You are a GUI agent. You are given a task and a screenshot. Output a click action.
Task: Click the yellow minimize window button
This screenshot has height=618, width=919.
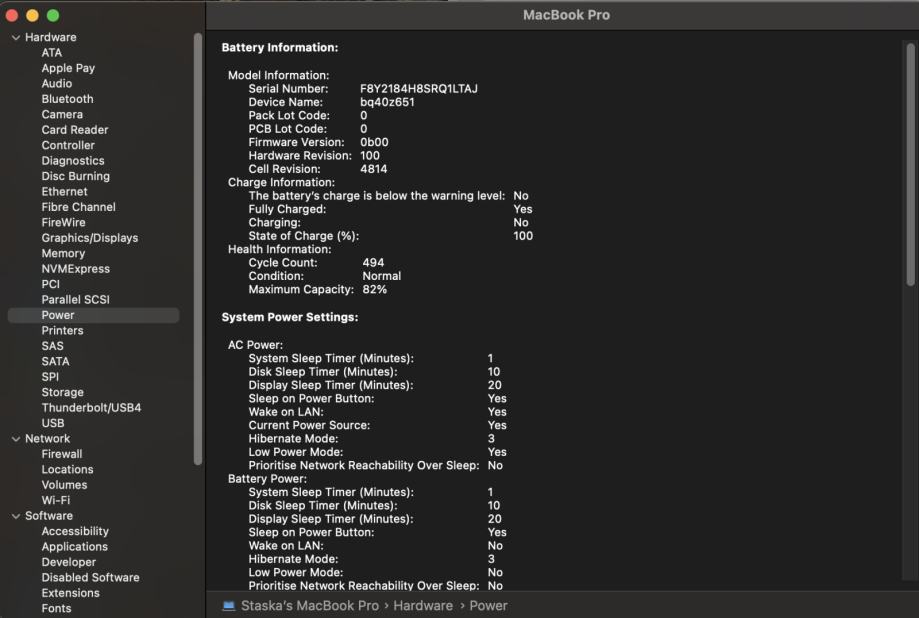point(32,16)
